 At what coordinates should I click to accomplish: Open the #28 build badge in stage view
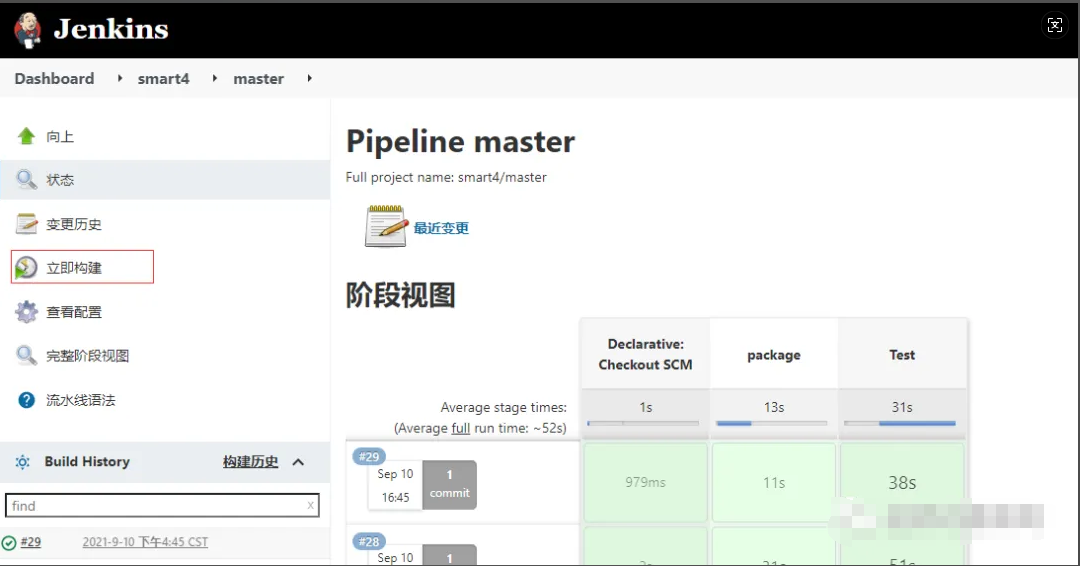tap(369, 541)
